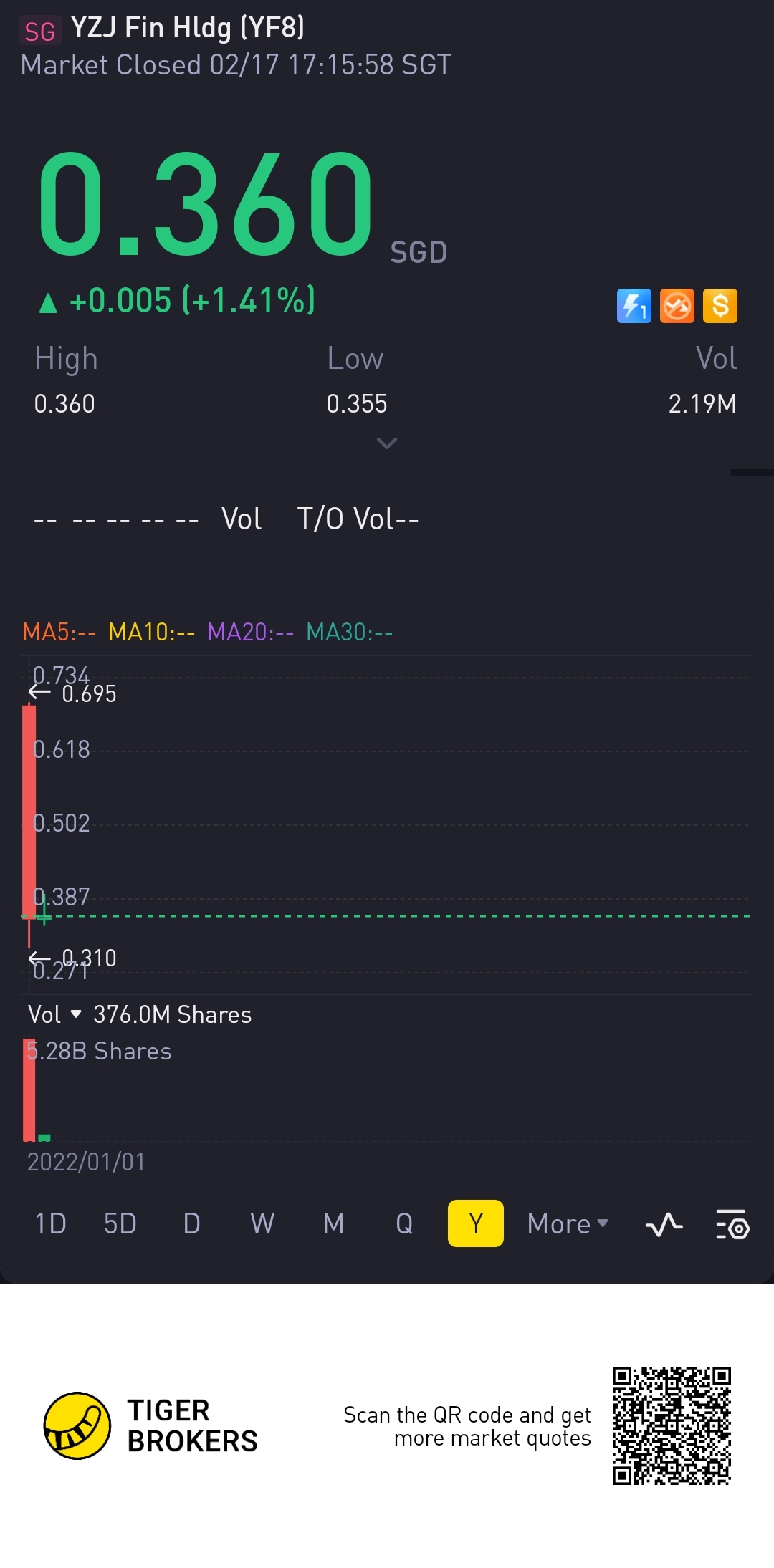Screen dimensions: 774x1568
Task: Open the More timeframes dropdown
Action: click(568, 1223)
